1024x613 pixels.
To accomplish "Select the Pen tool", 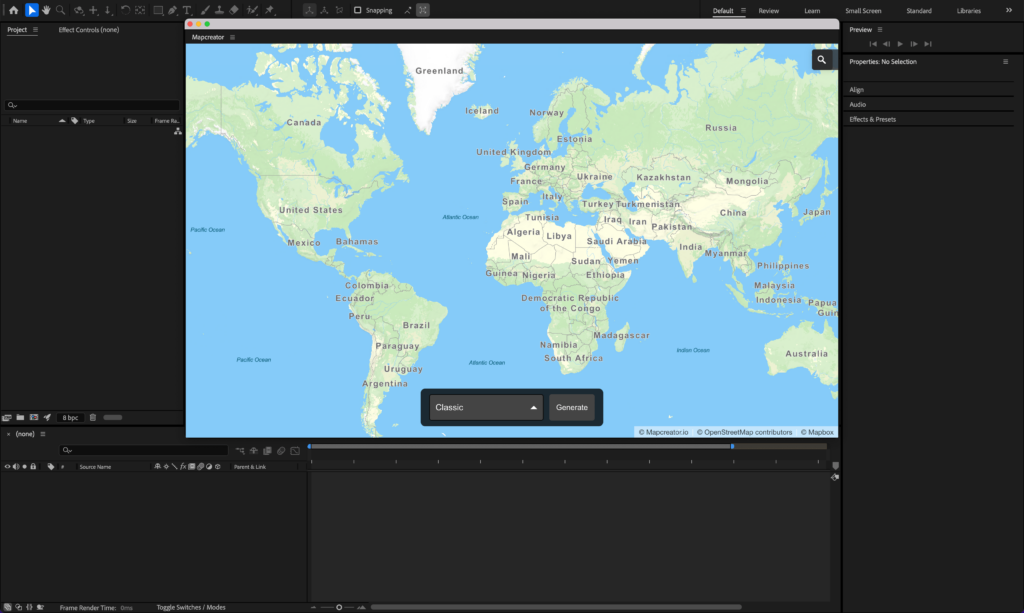I will (x=172, y=10).
